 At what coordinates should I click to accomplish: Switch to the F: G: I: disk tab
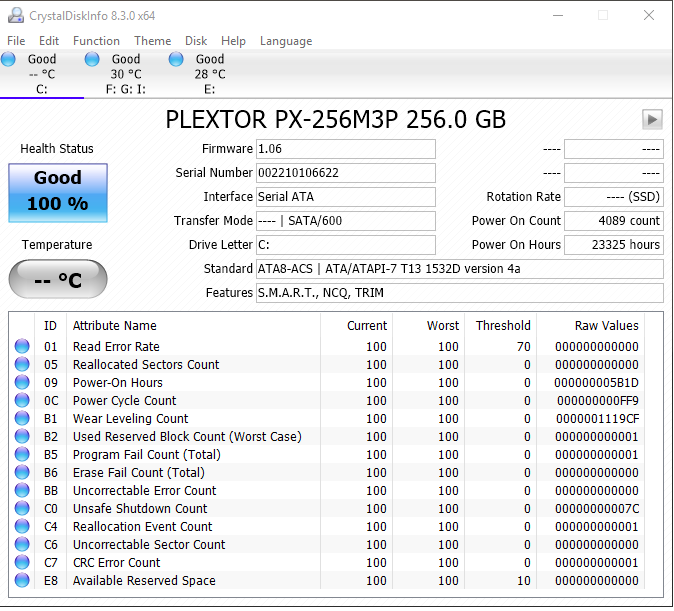[126, 74]
